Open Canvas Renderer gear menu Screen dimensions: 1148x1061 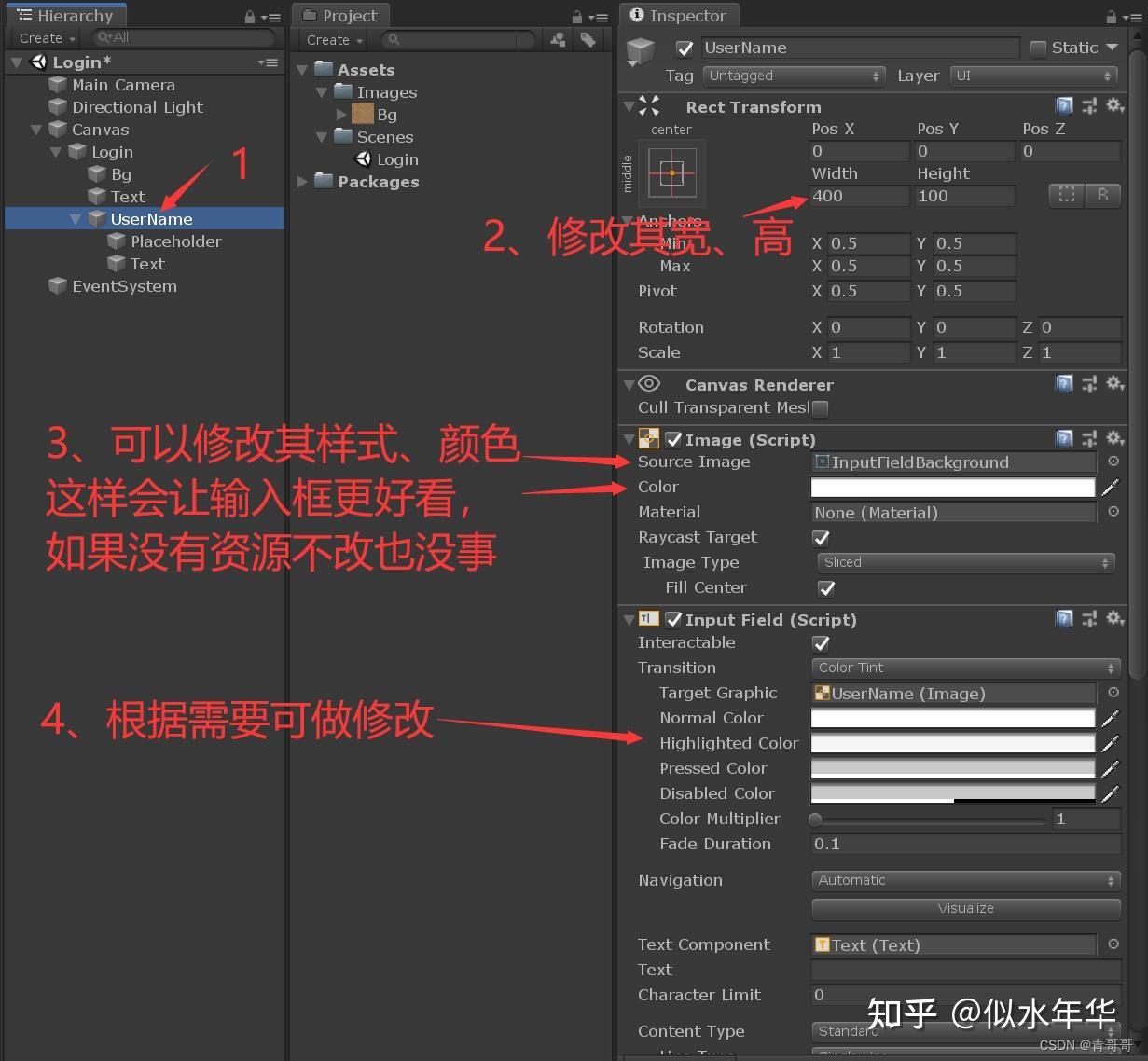click(x=1114, y=383)
